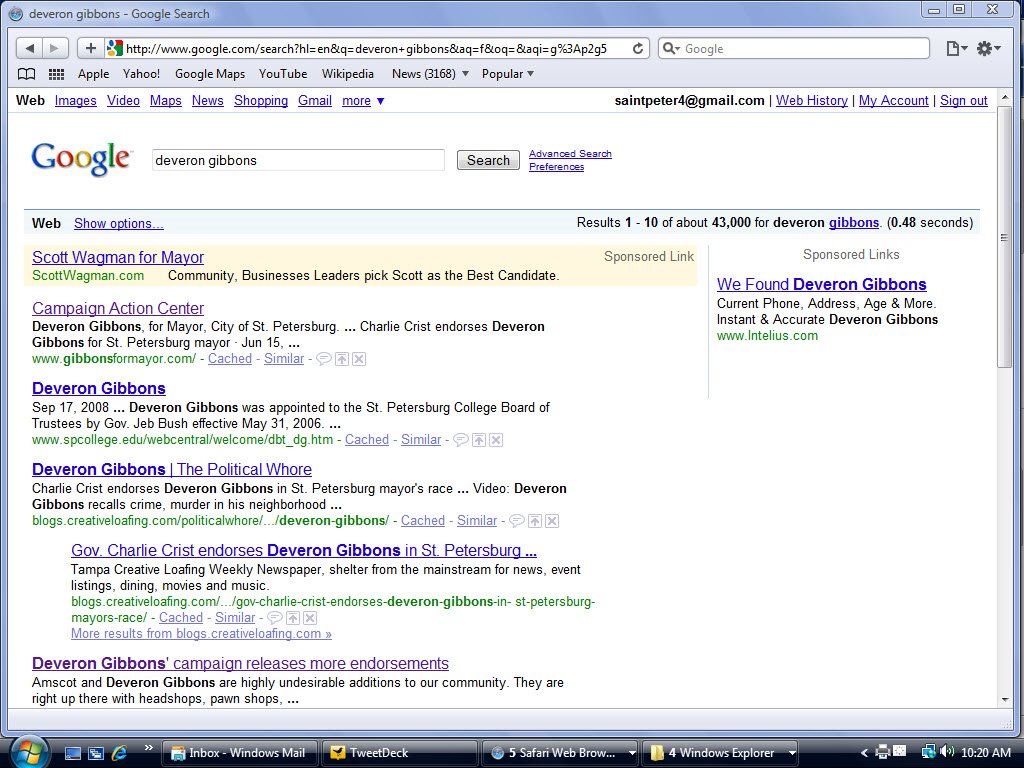This screenshot has height=768, width=1024.
Task: Click in the deveron gibbons search field
Action: (298, 160)
